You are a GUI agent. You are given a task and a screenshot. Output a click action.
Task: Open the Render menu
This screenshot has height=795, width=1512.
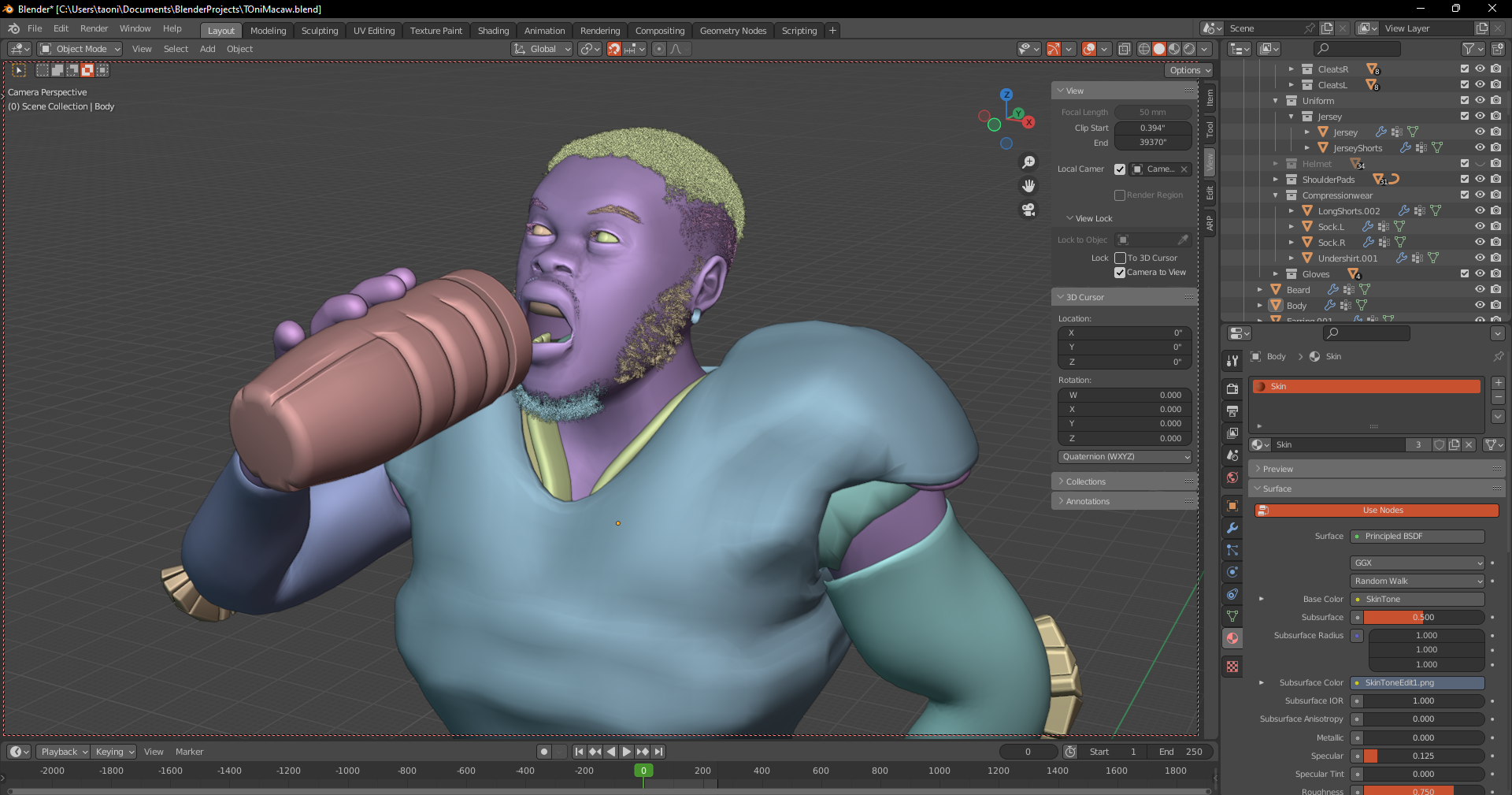[94, 28]
